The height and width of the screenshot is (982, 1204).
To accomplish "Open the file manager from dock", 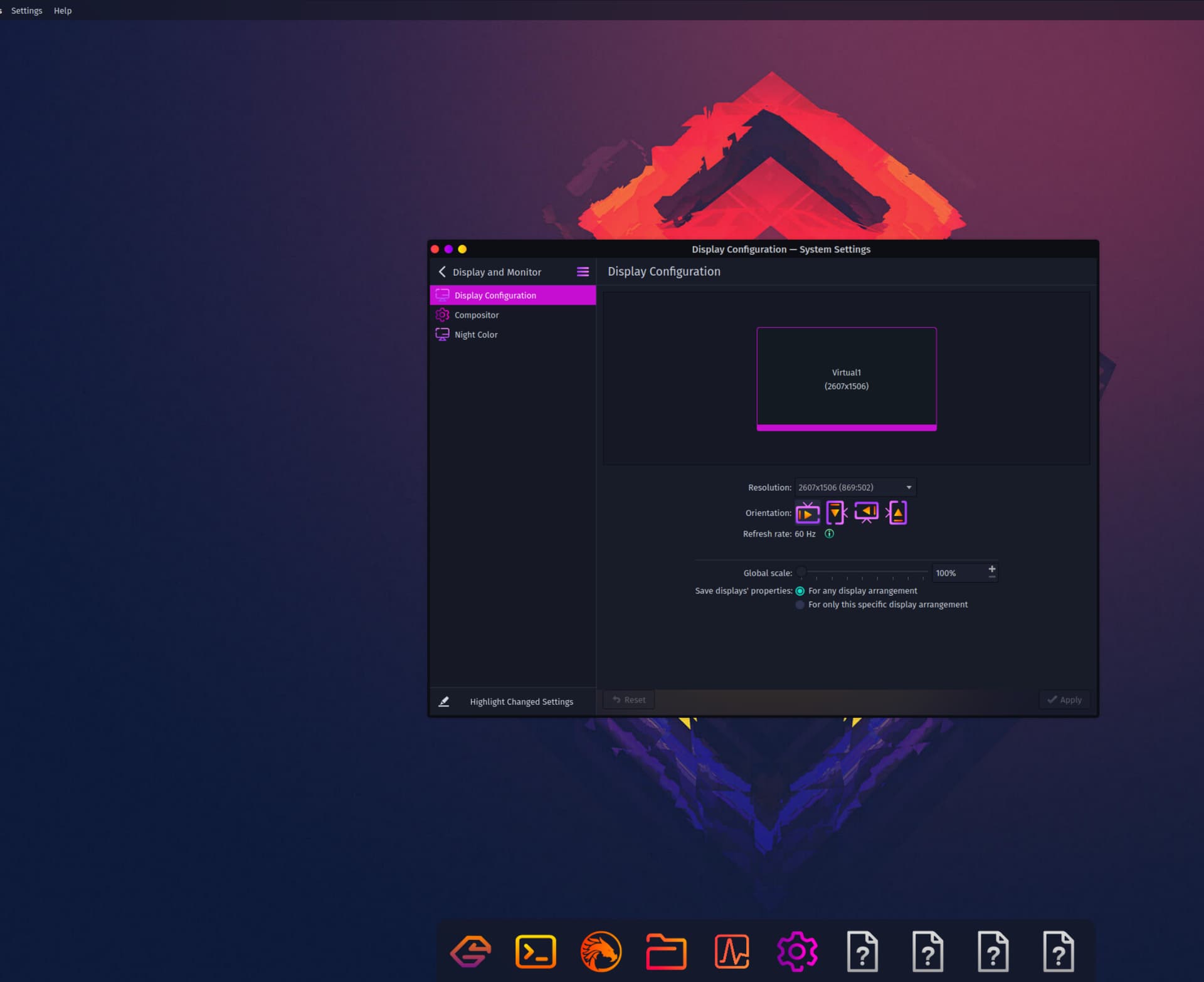I will click(x=666, y=952).
